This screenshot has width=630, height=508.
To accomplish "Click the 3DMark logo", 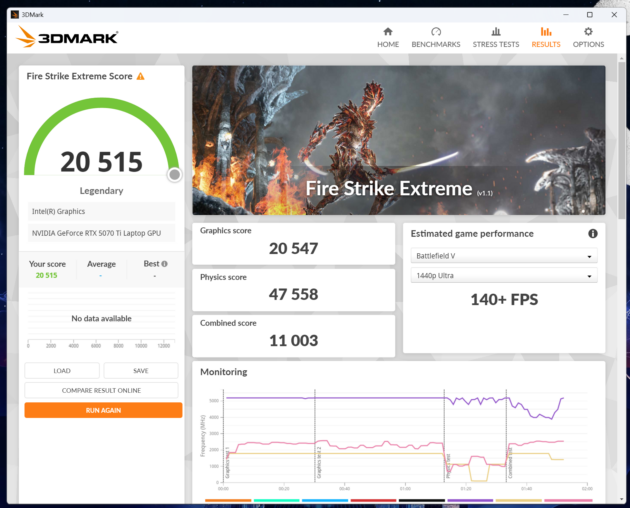I will pyautogui.click(x=67, y=37).
